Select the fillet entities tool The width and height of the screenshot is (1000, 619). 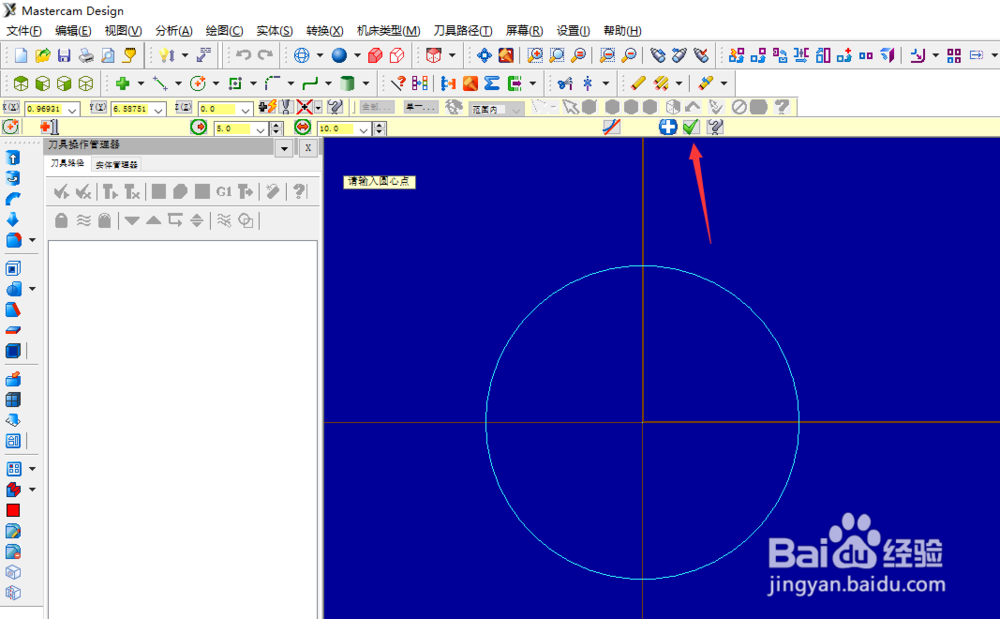272,84
